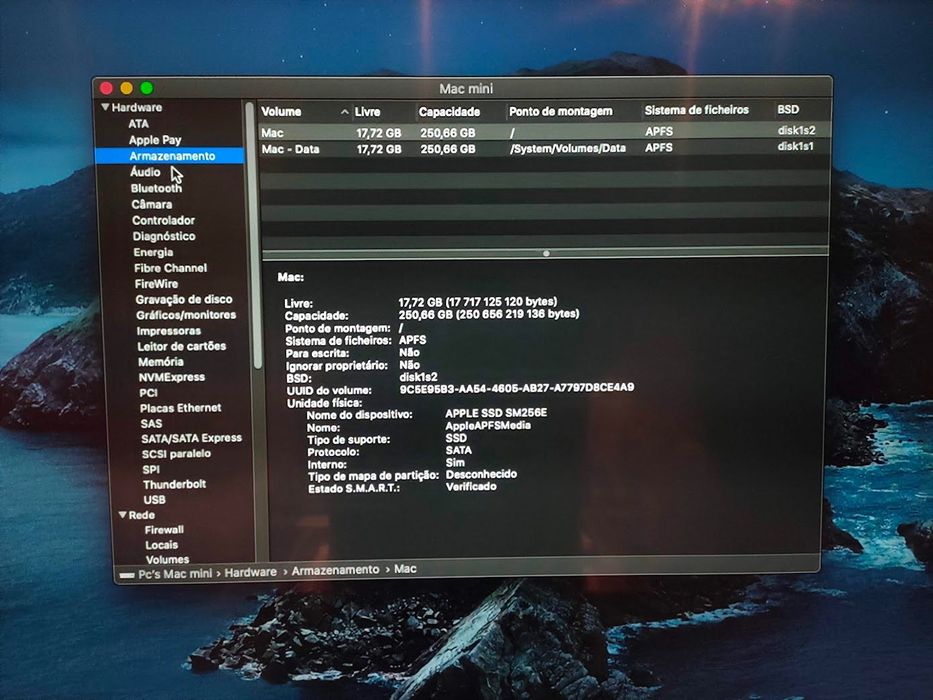Viewport: 933px width, 700px height.
Task: Collapse the Rede section triangle
Action: [x=122, y=515]
